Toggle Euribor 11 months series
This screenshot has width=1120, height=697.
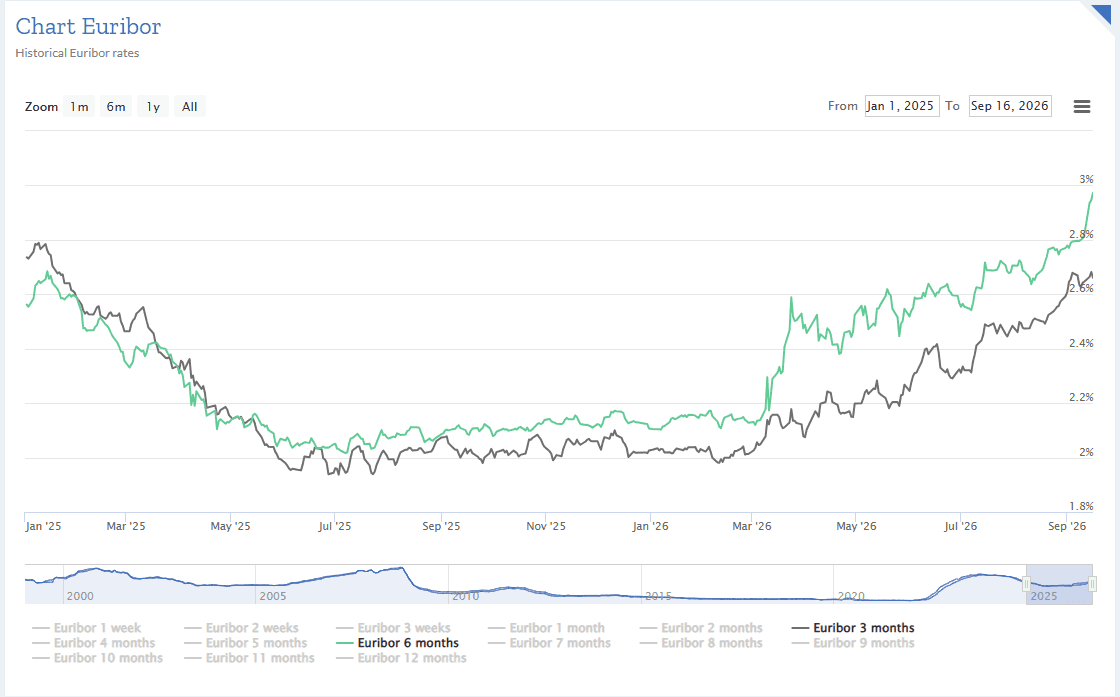[249, 658]
